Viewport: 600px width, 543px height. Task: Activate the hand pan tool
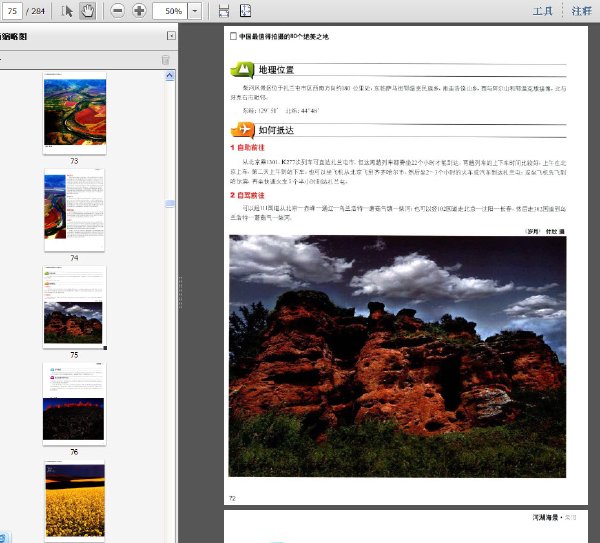click(88, 11)
